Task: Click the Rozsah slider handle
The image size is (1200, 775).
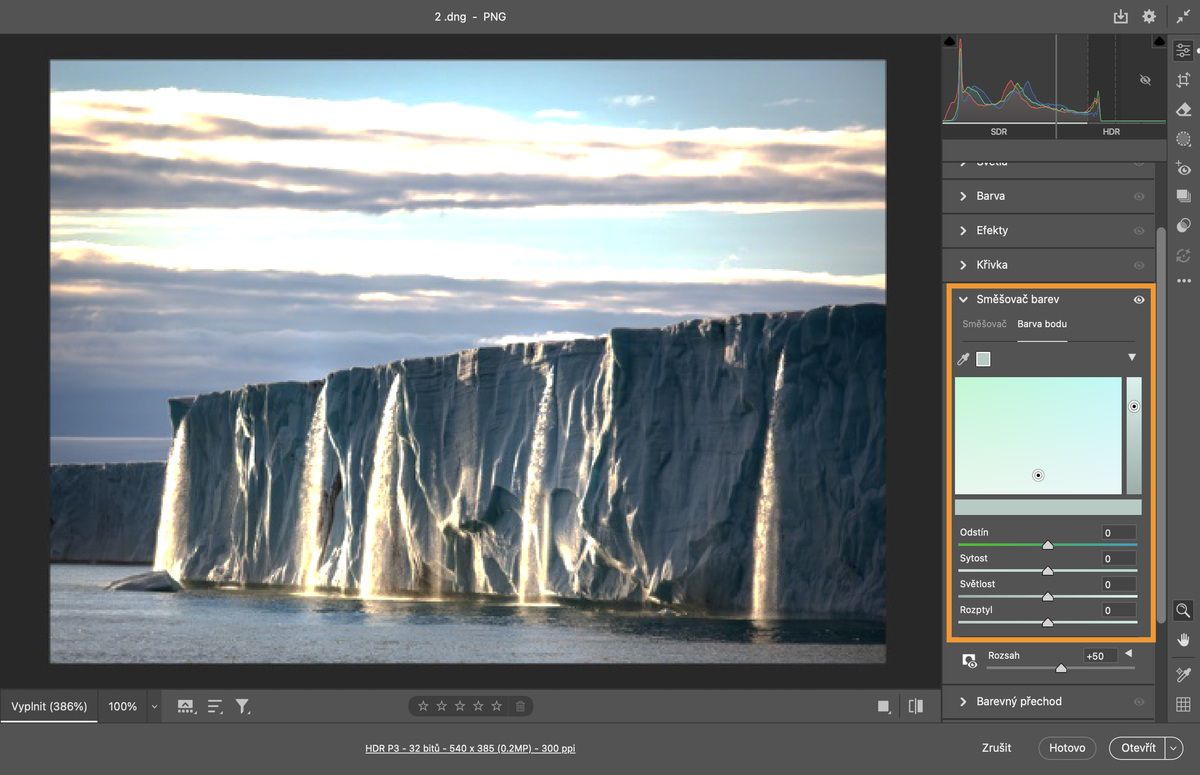Action: click(x=1060, y=668)
